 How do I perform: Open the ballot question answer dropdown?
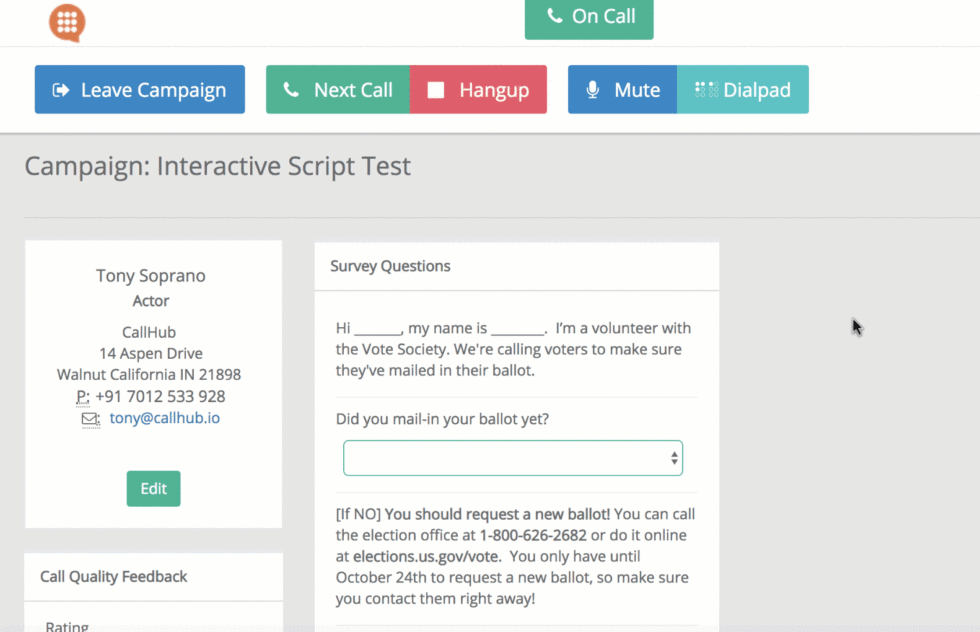[x=513, y=457]
